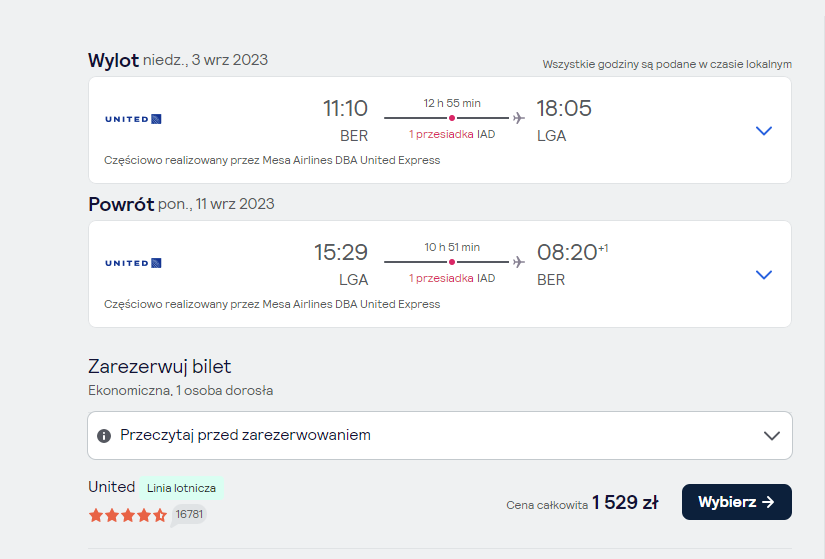Expand return flight details chevron

click(763, 275)
